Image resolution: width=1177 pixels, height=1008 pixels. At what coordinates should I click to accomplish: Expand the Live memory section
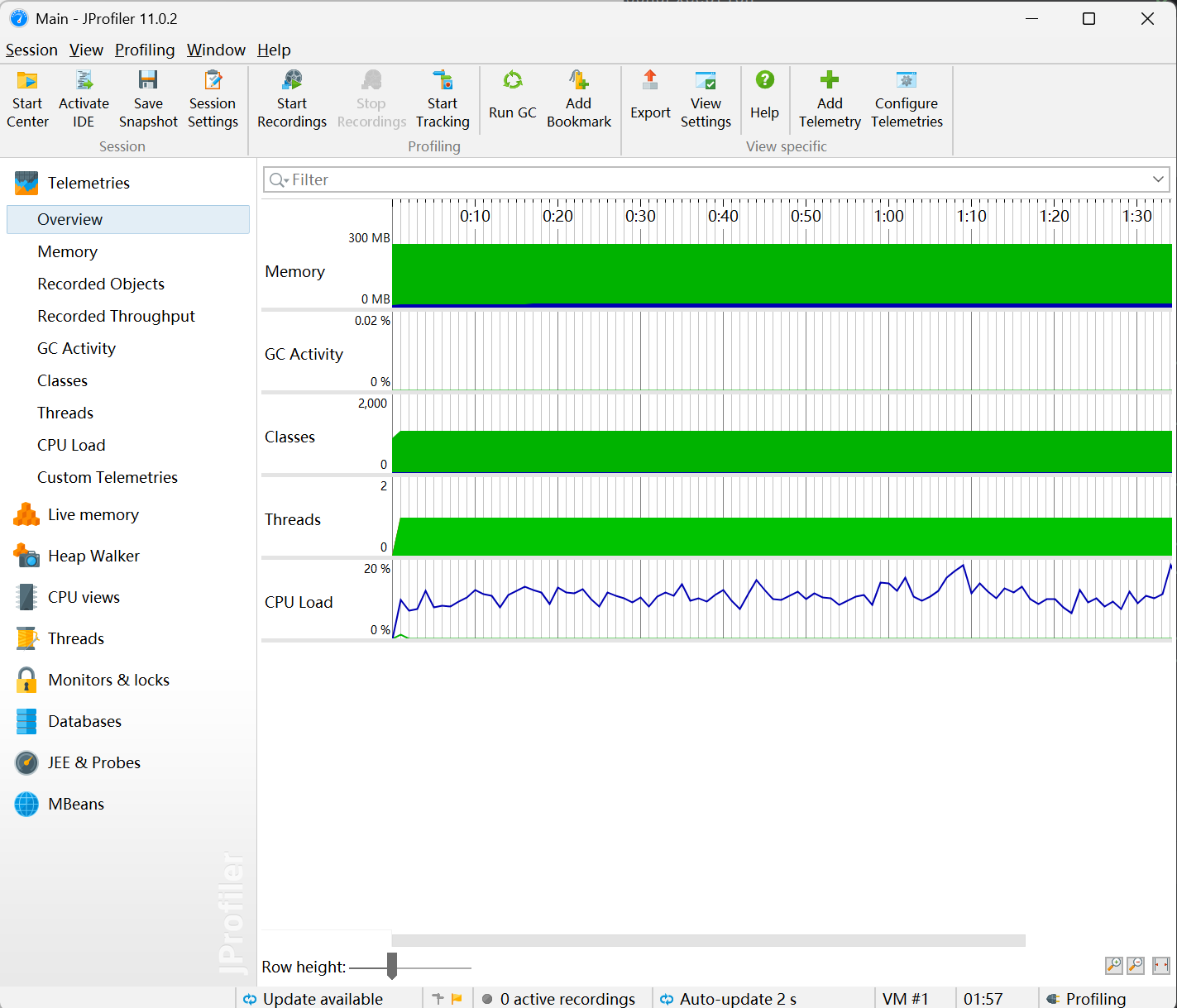click(93, 514)
